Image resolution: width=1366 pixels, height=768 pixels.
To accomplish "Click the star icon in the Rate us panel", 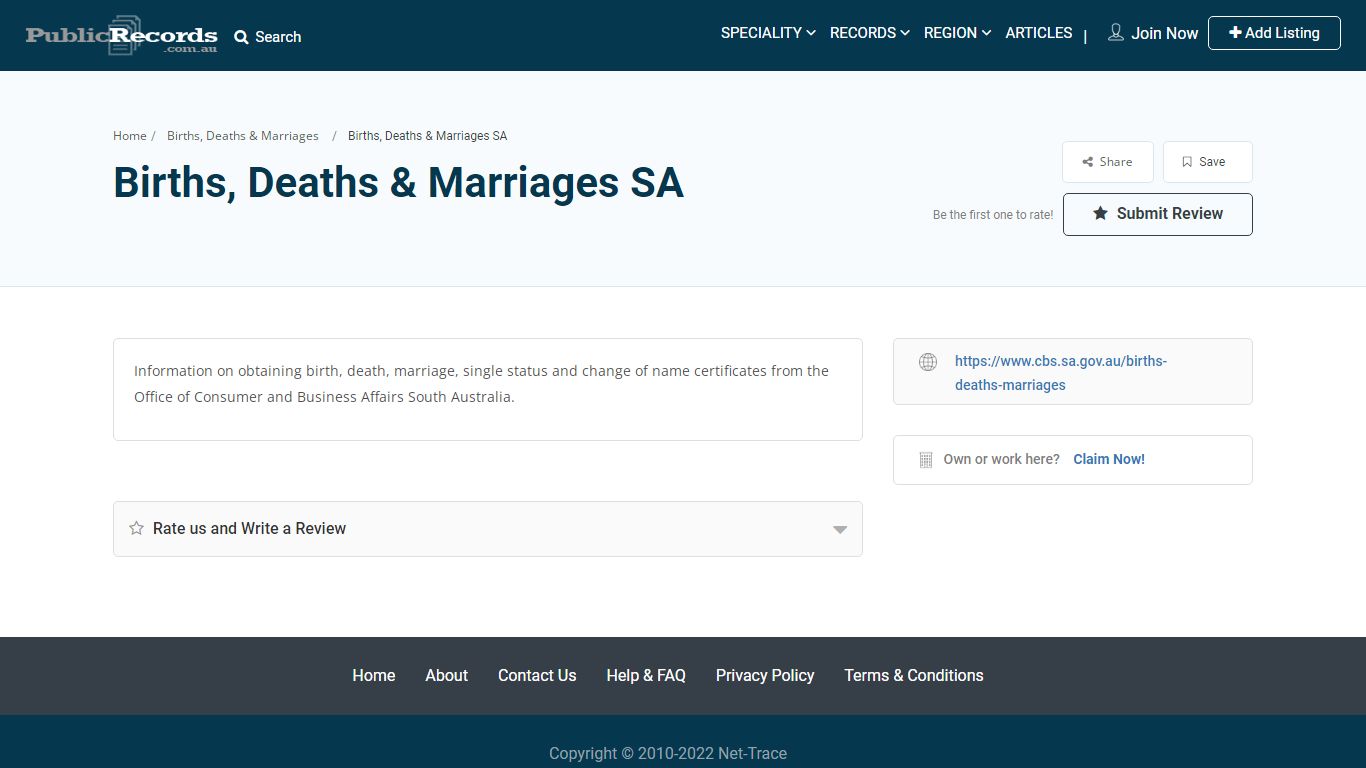I will coord(137,528).
